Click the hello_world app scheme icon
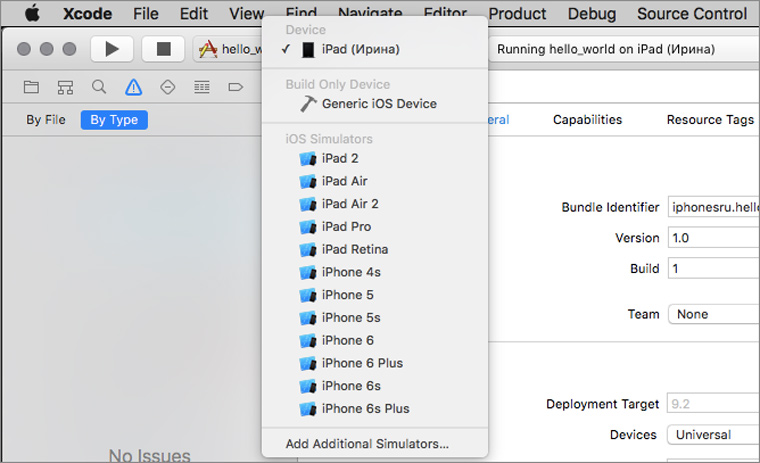Screen dimensions: 760x463 click(208, 49)
